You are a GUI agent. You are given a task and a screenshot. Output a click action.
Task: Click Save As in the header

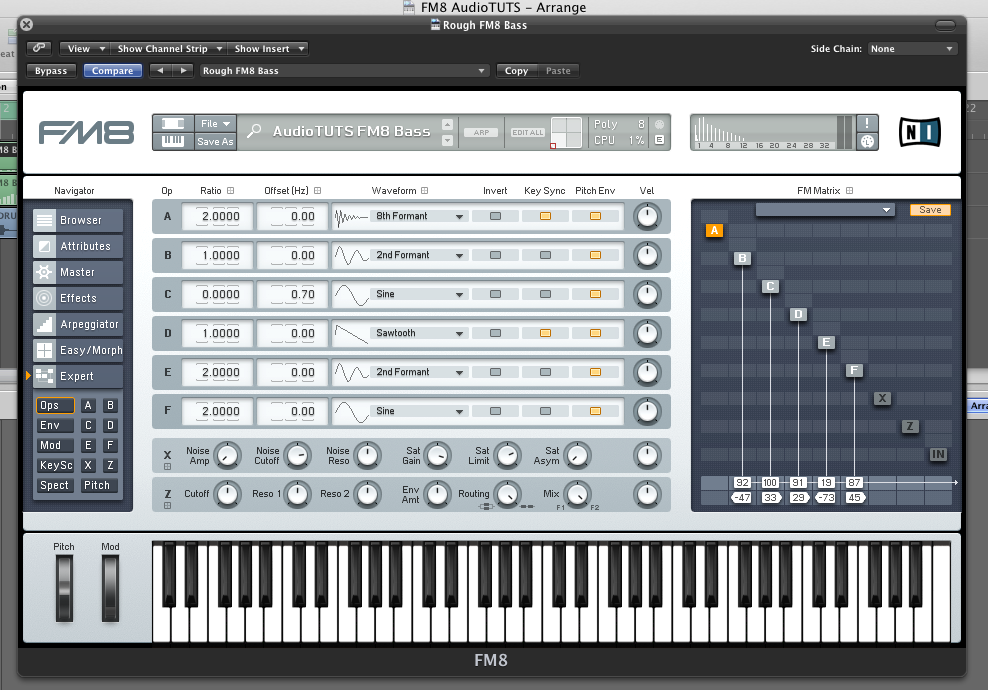click(x=215, y=142)
